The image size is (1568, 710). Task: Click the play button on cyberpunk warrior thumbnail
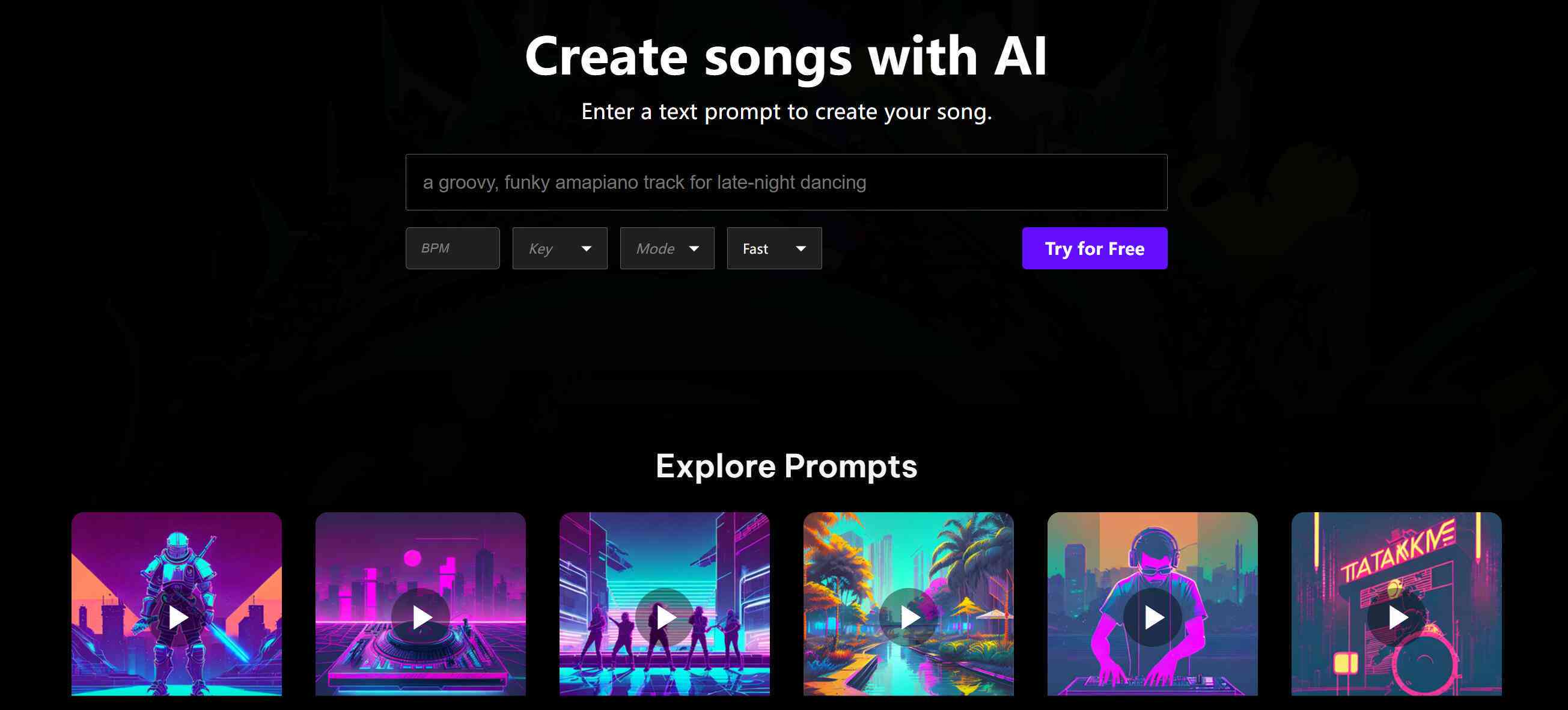coord(177,617)
